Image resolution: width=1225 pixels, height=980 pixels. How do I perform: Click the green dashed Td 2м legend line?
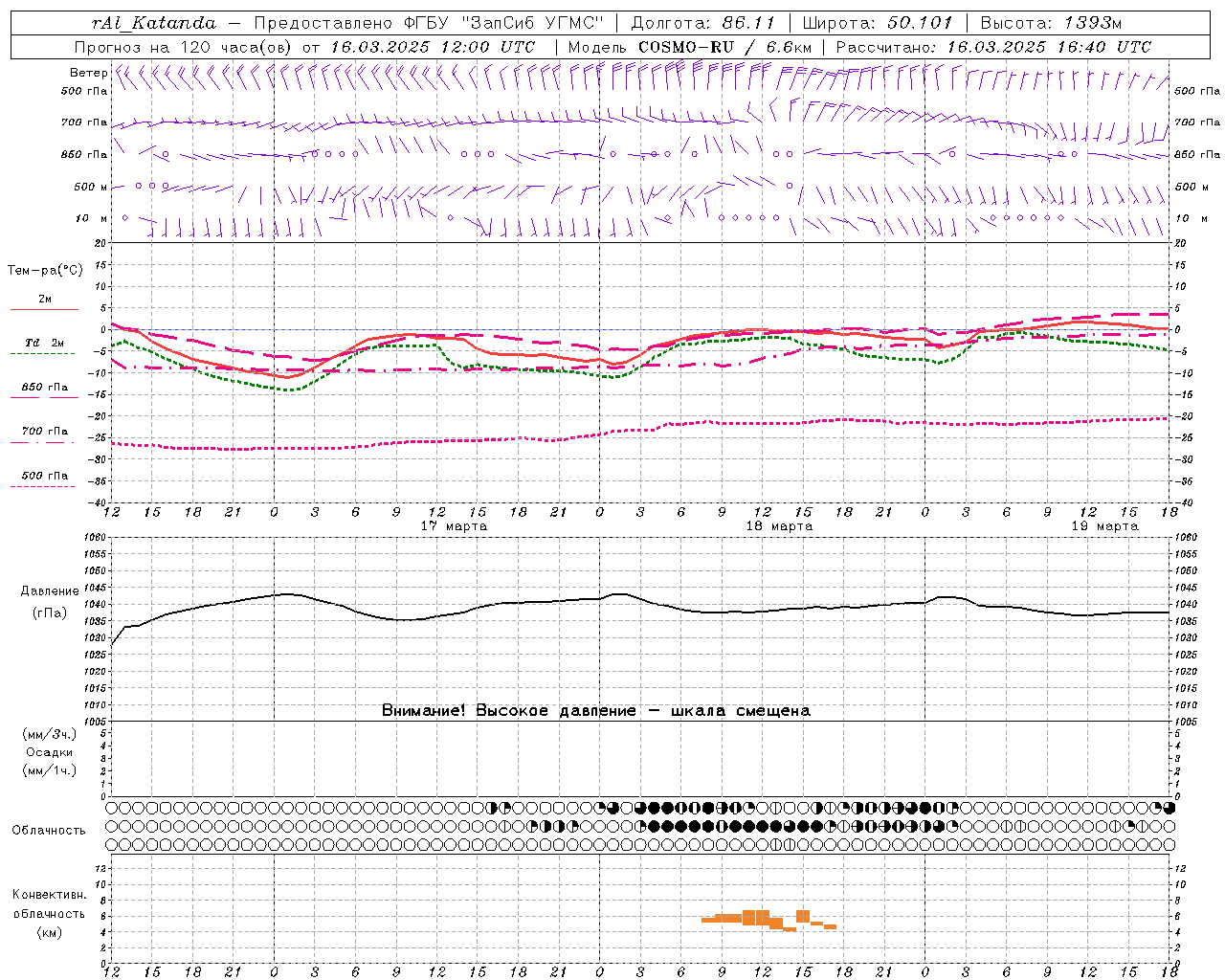click(x=42, y=354)
